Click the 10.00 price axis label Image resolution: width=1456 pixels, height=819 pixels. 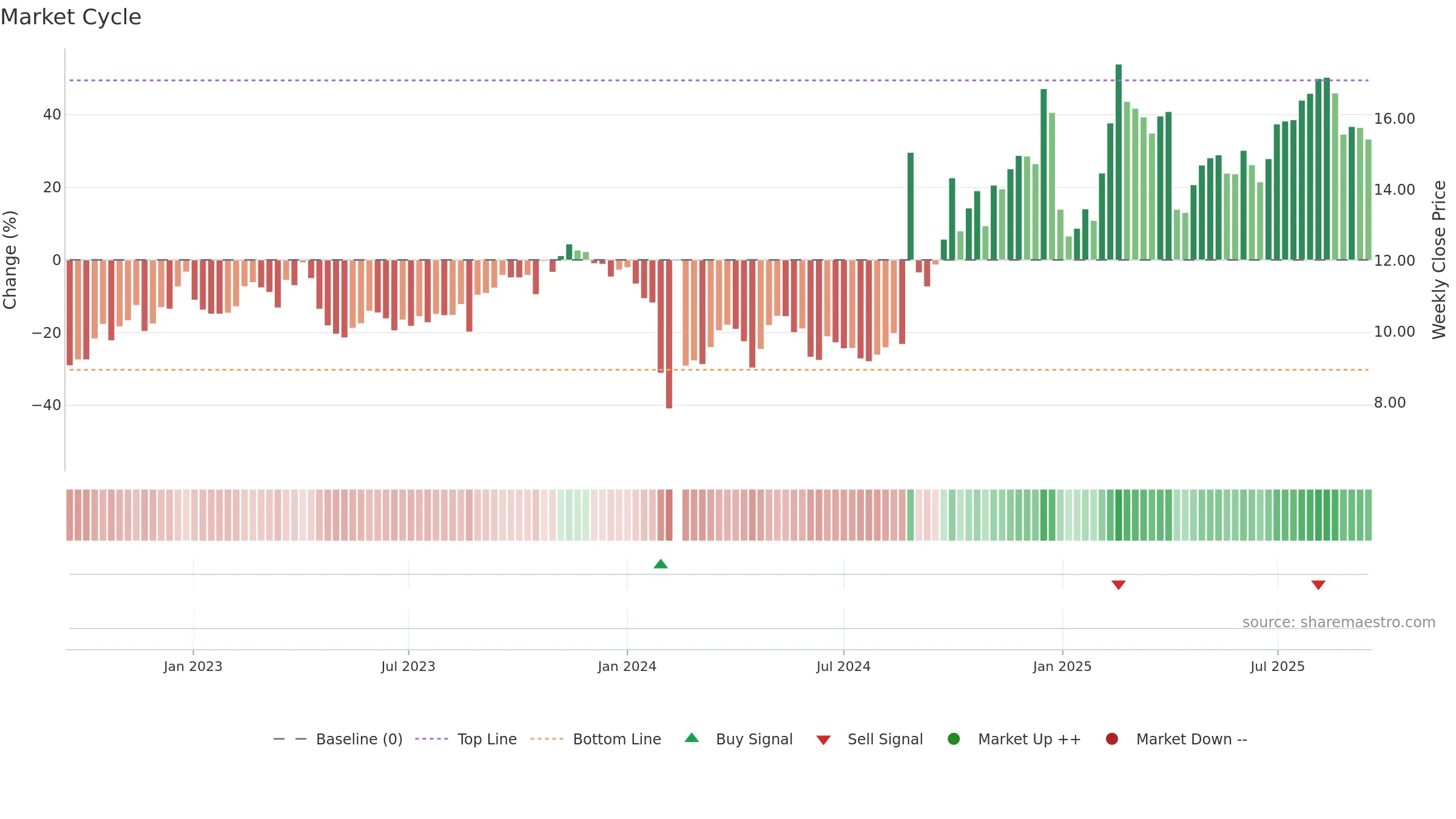[x=1394, y=332]
